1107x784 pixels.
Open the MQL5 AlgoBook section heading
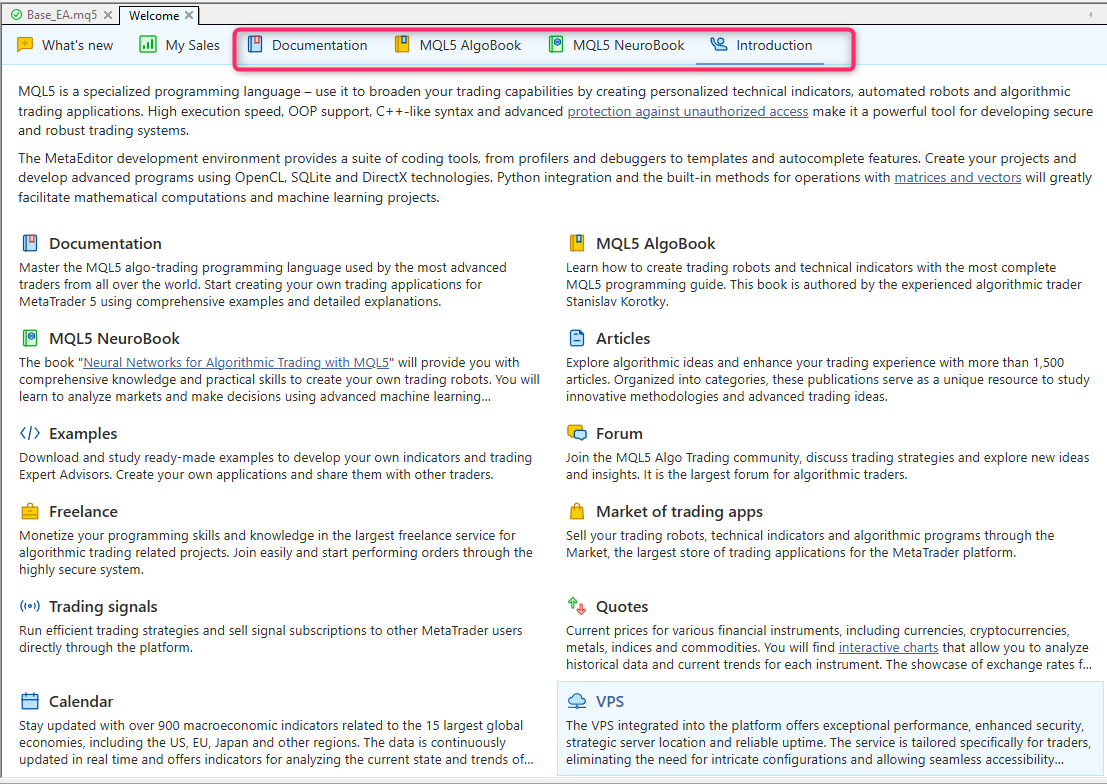point(655,244)
